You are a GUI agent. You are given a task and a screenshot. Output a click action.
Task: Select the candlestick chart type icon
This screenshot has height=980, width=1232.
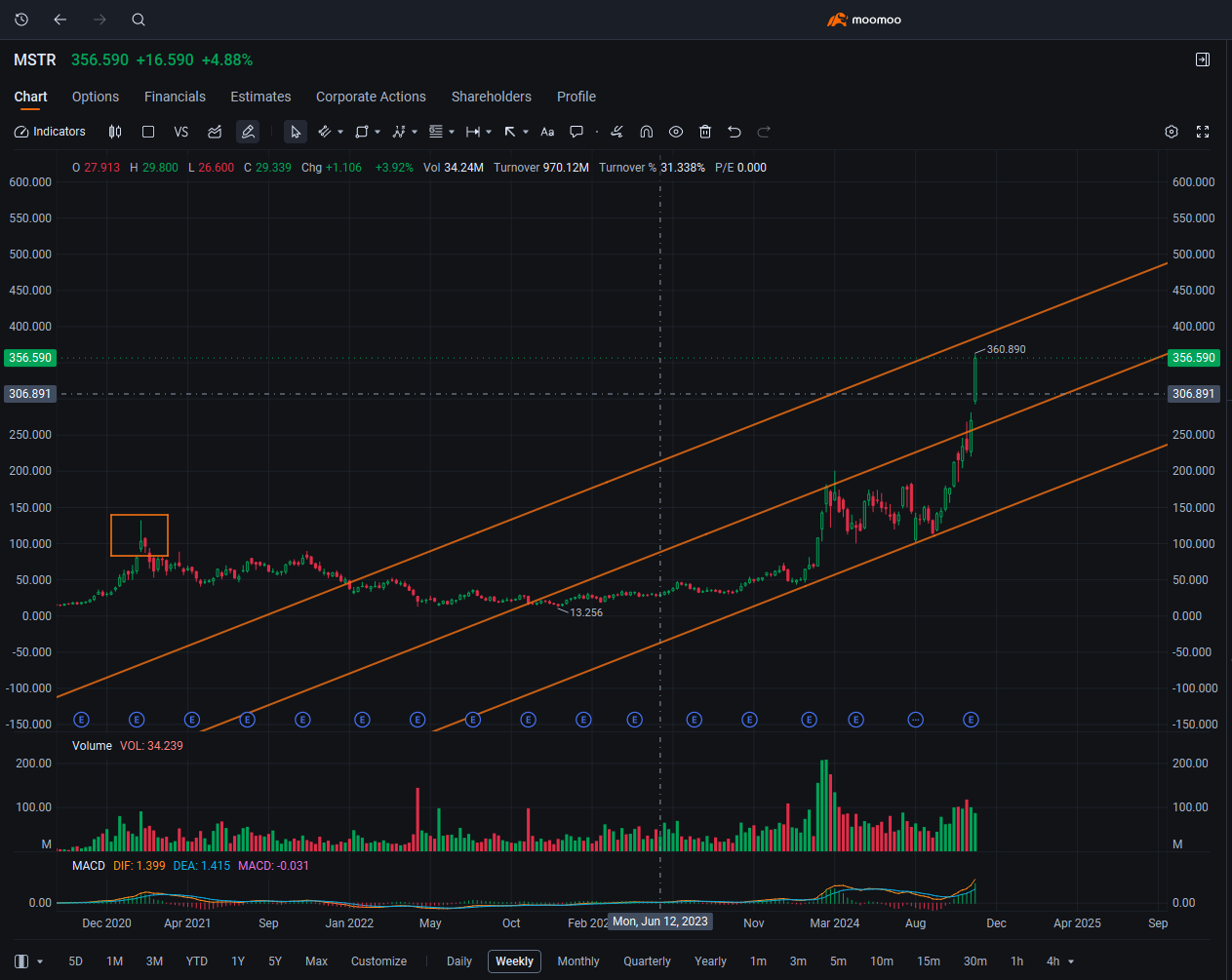[115, 132]
